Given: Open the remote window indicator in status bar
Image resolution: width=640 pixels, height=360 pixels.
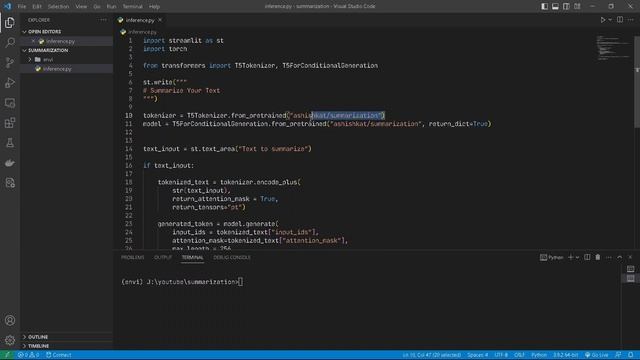Looking at the screenshot, I should [7, 355].
